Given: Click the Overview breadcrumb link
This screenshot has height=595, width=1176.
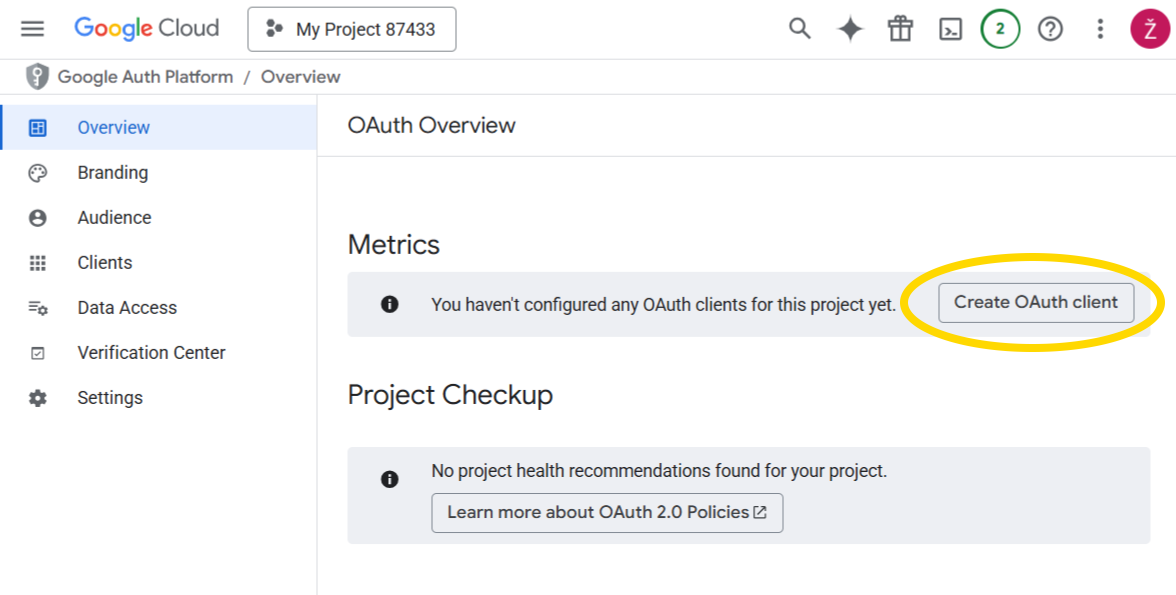Looking at the screenshot, I should (x=300, y=76).
